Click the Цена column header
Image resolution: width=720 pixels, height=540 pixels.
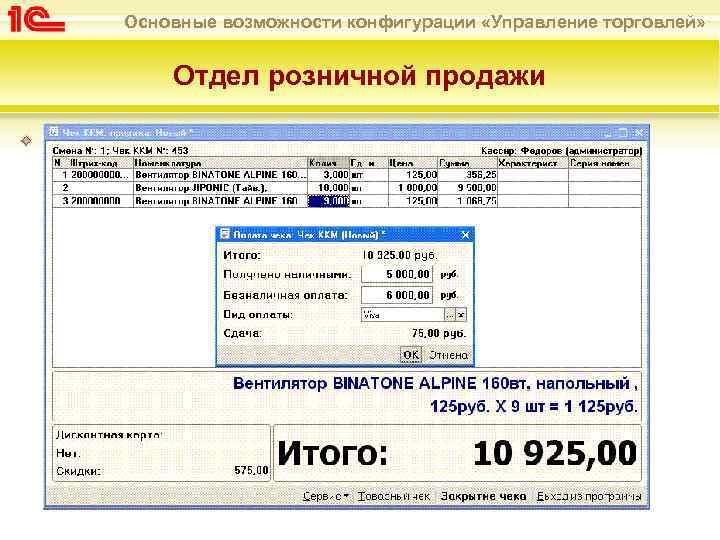413,163
